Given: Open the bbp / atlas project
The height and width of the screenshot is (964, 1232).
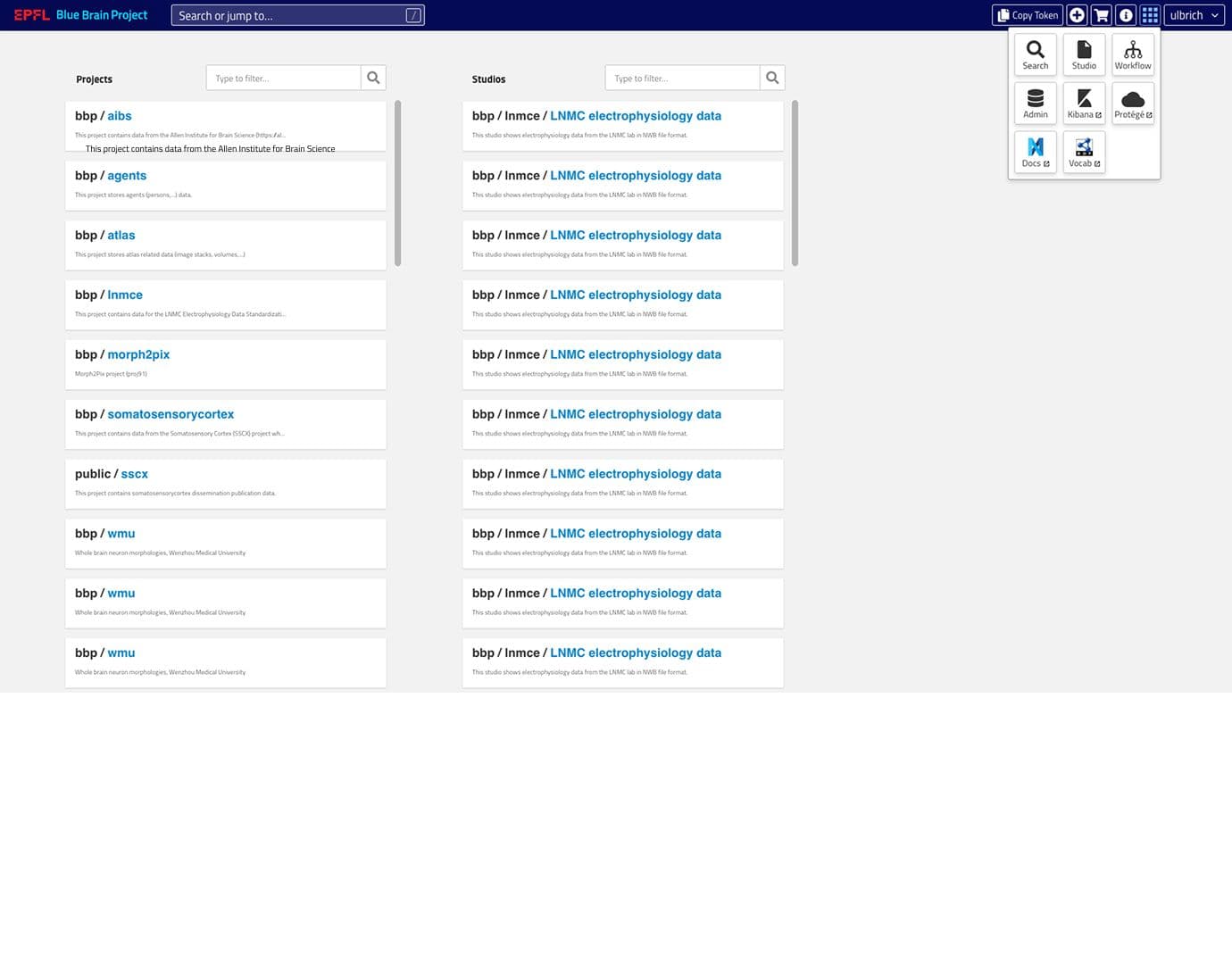Looking at the screenshot, I should pos(226,245).
